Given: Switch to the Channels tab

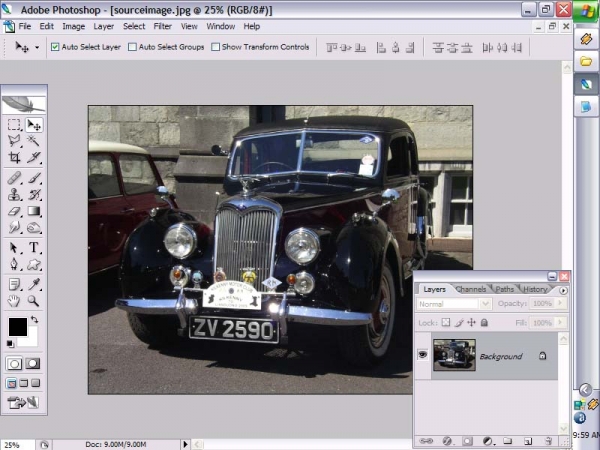Looking at the screenshot, I should pos(471,289).
